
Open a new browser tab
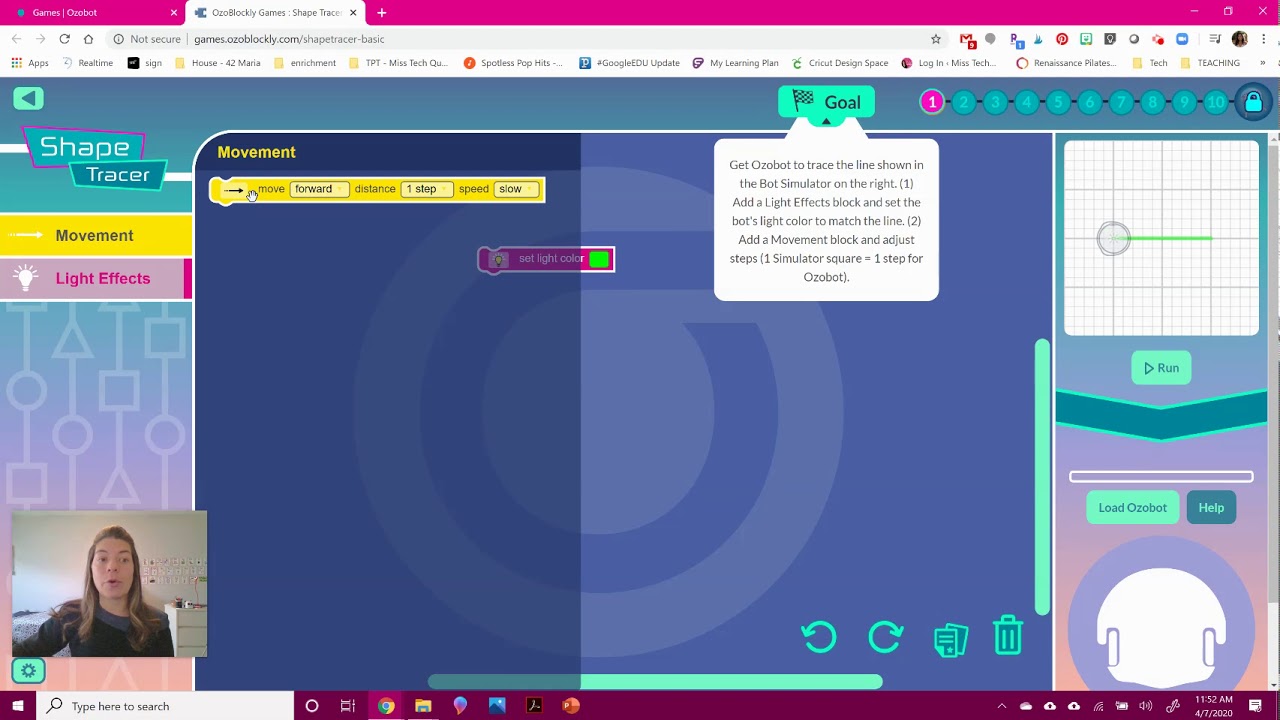381,13
